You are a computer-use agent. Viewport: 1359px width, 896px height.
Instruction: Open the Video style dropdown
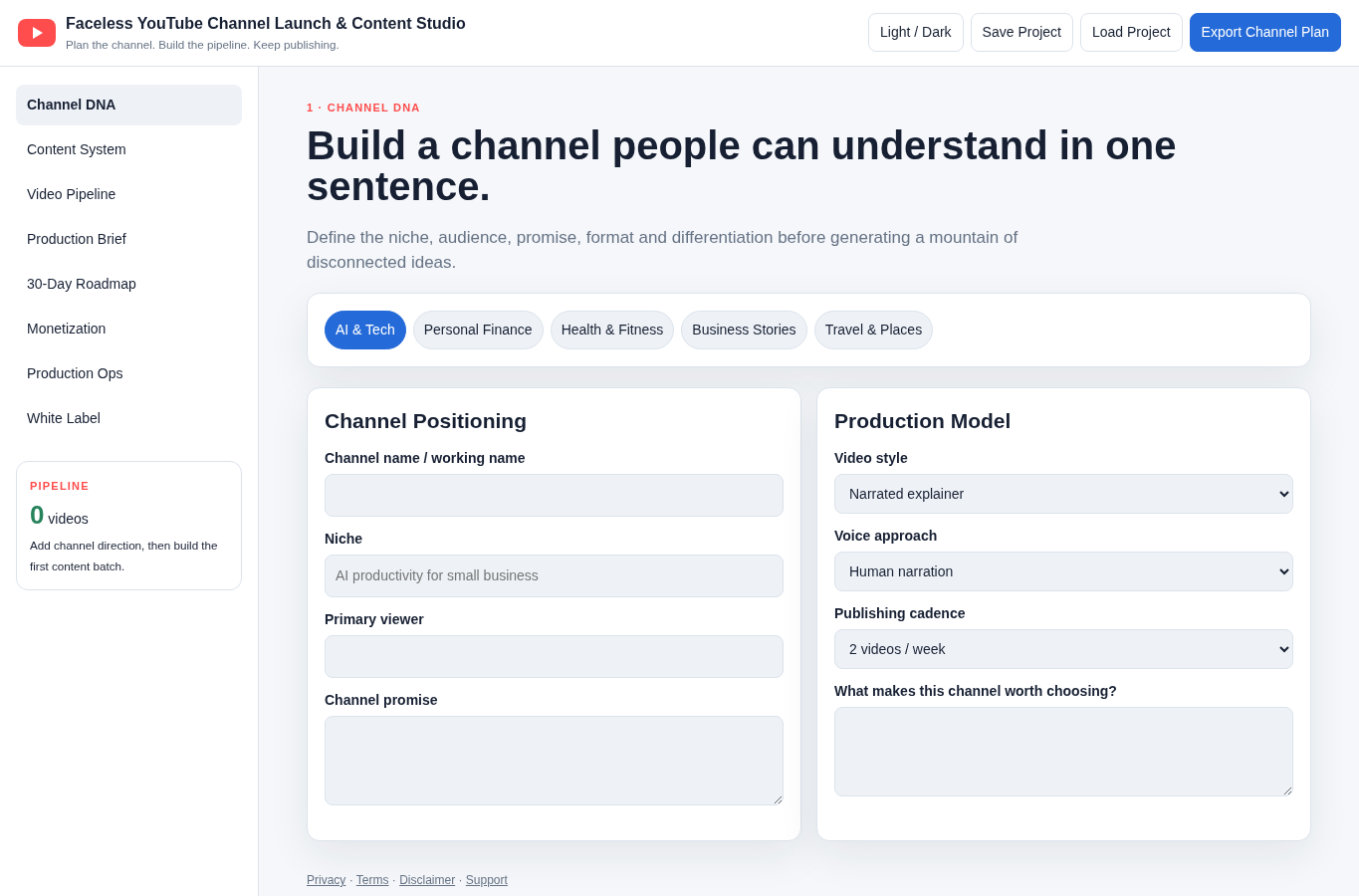1063,494
